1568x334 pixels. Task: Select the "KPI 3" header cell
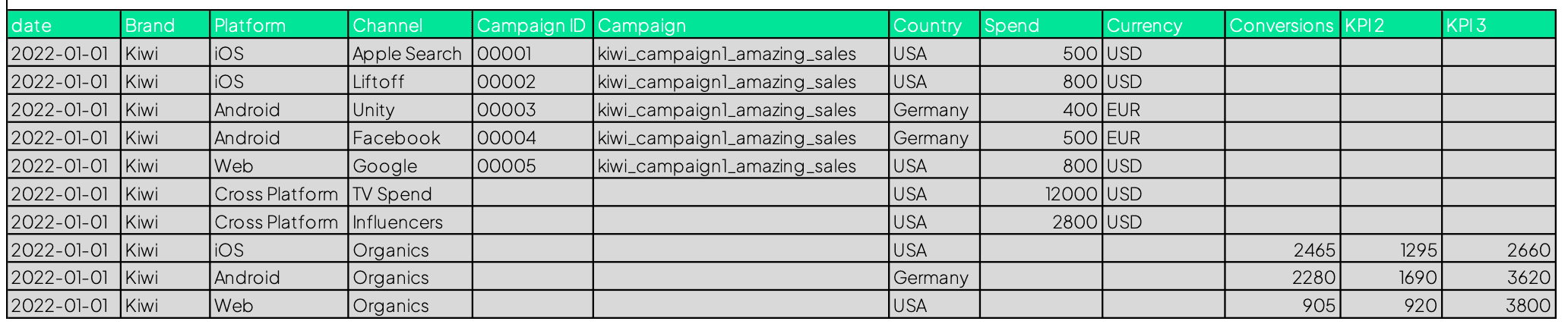[x=1498, y=25]
